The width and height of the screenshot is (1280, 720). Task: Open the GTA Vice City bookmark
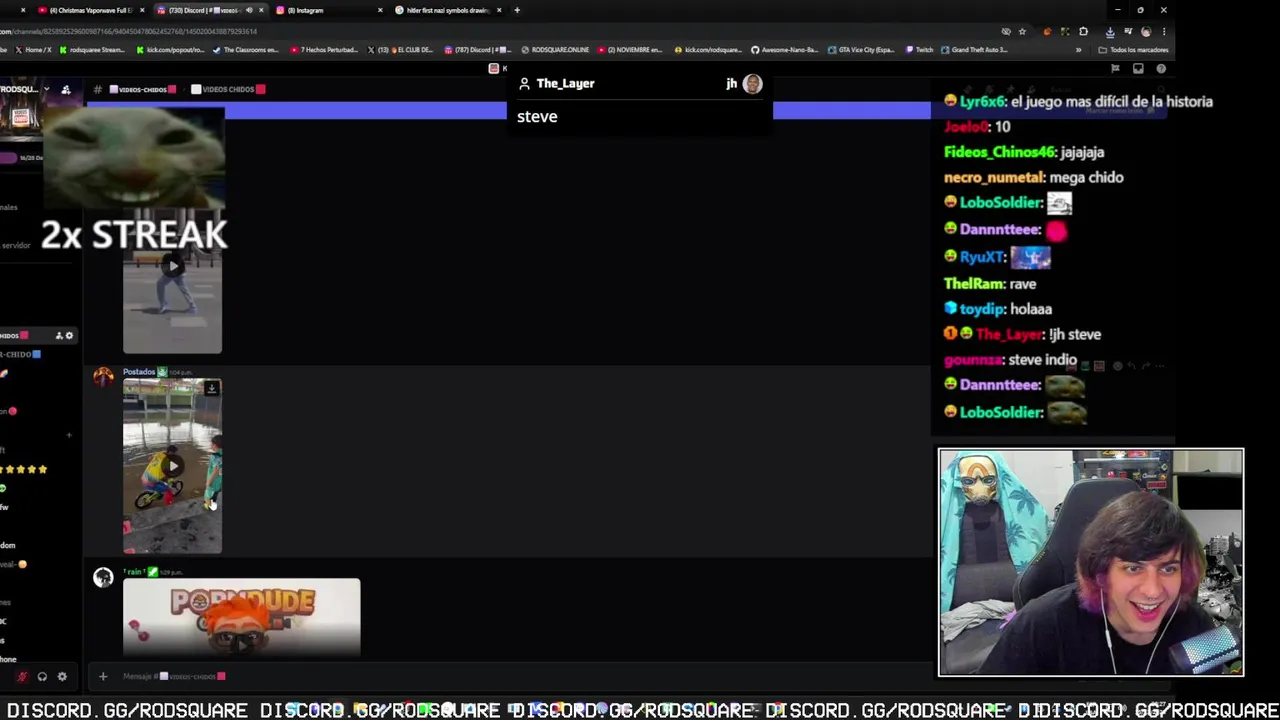click(861, 49)
